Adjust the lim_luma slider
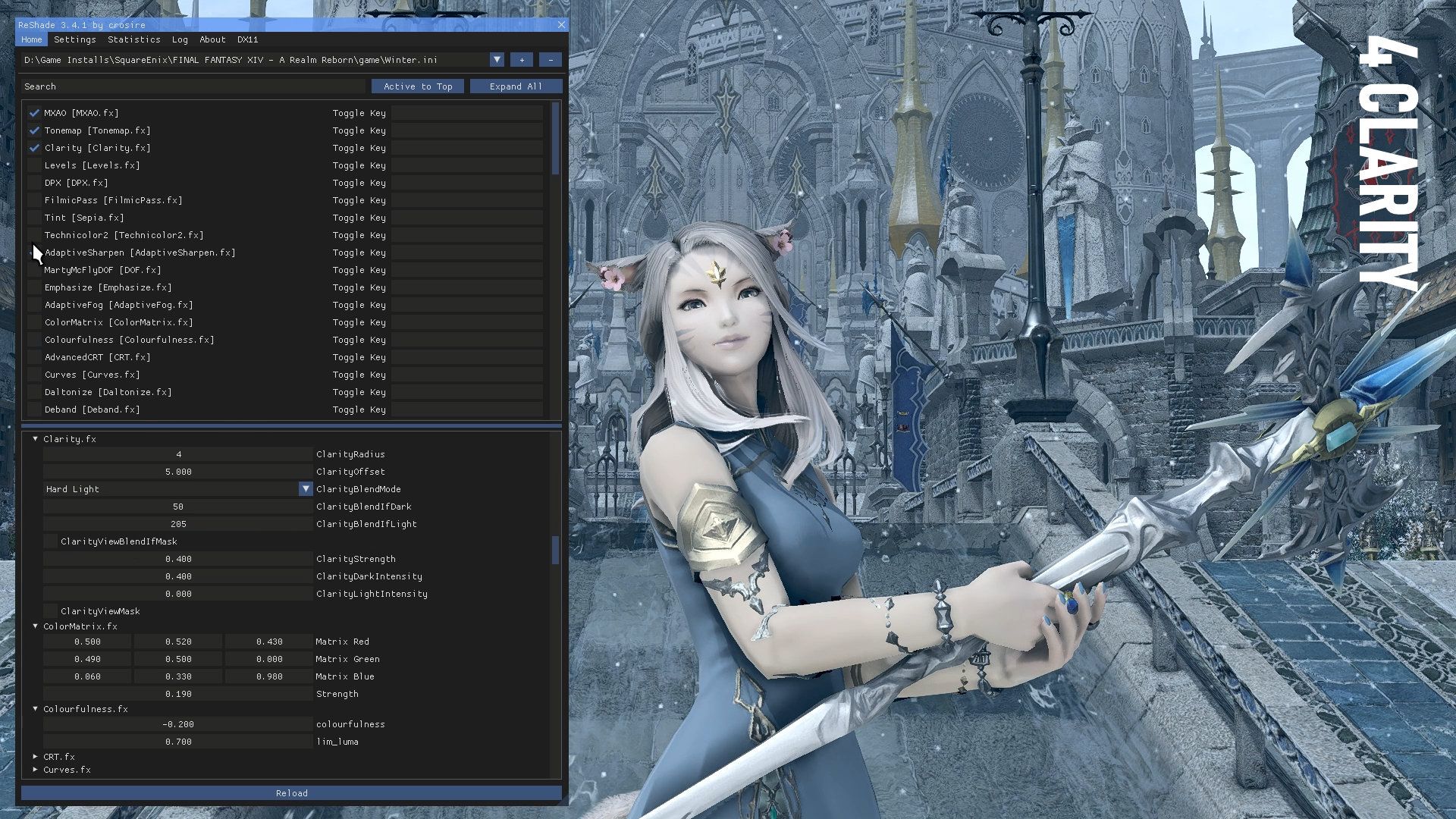Viewport: 1456px width, 819px height. coord(178,742)
